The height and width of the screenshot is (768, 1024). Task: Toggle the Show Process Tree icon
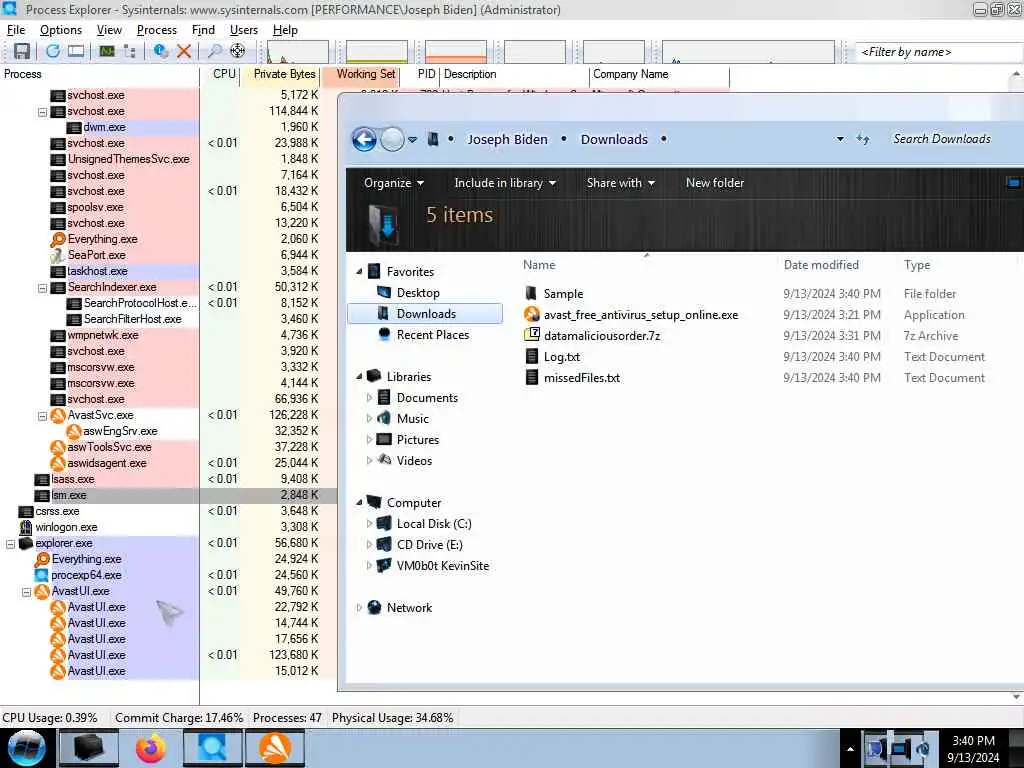click(x=129, y=51)
